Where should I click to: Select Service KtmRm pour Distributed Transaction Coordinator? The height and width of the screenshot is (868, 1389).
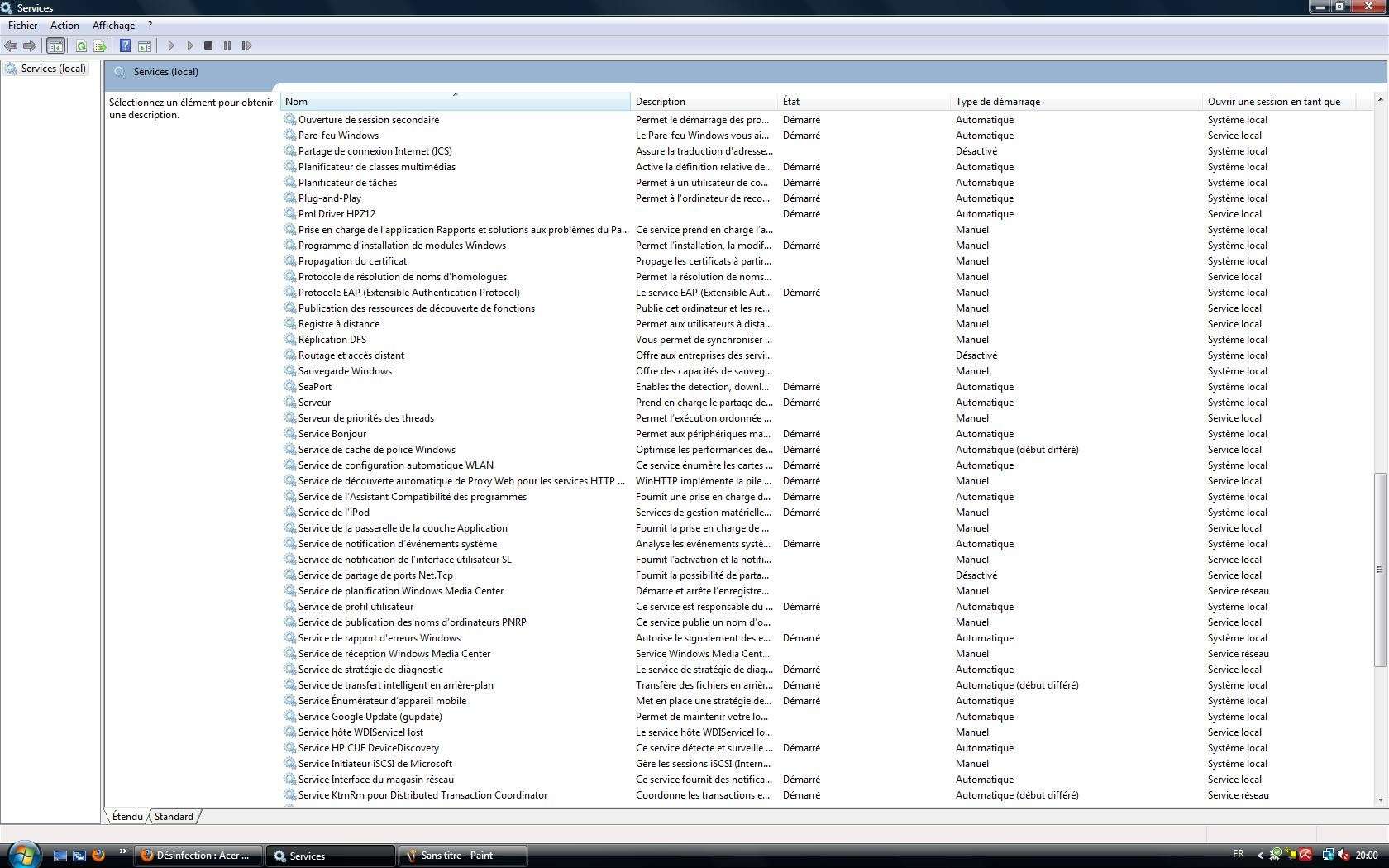pos(422,795)
